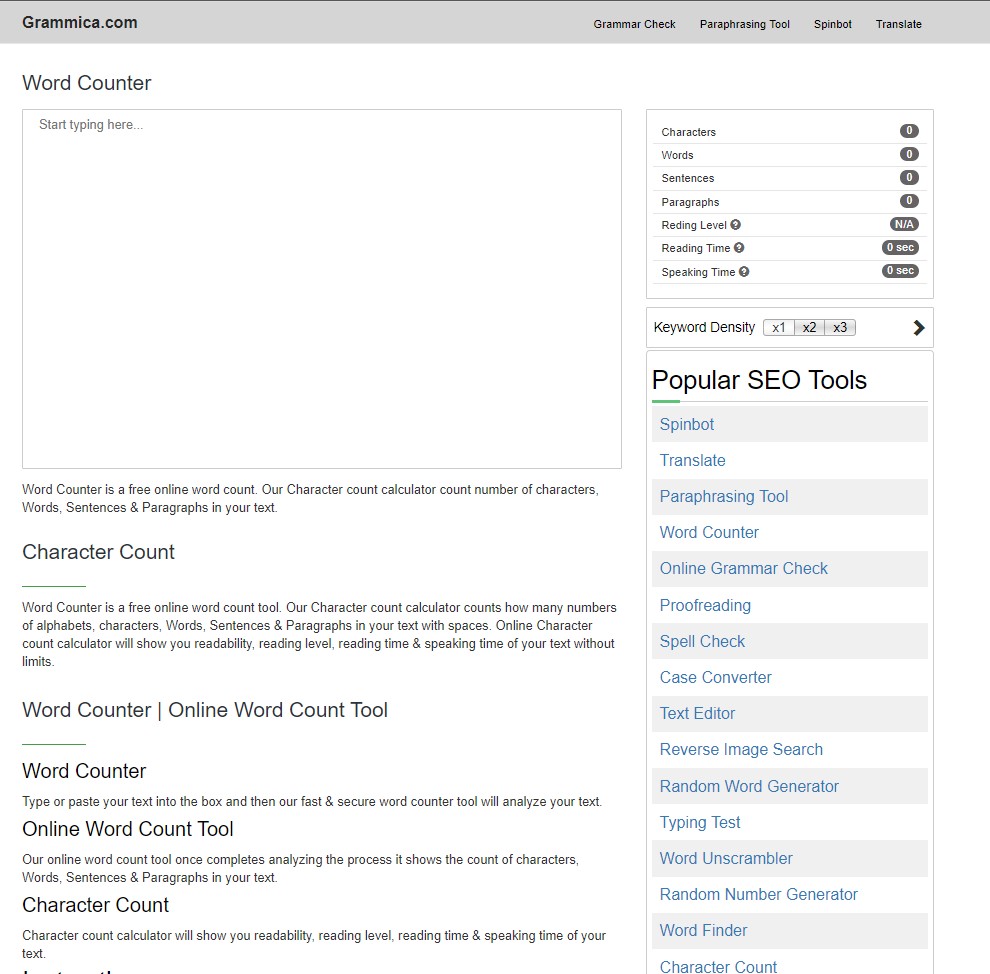Open the Online Grammar Check sidebar link
Screen dimensions: 990x974
(x=743, y=569)
